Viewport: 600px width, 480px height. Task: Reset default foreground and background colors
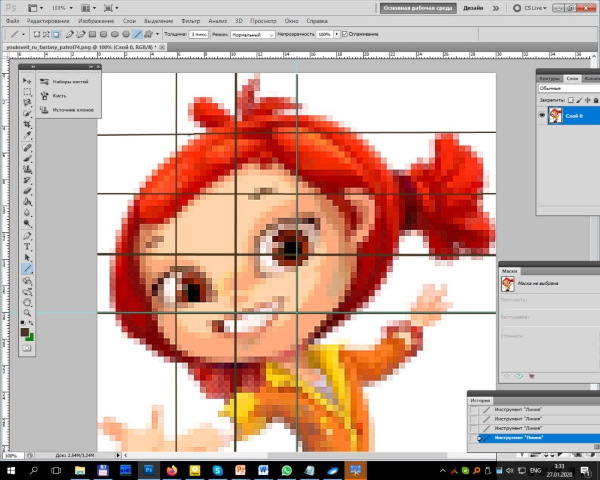[x=23, y=323]
